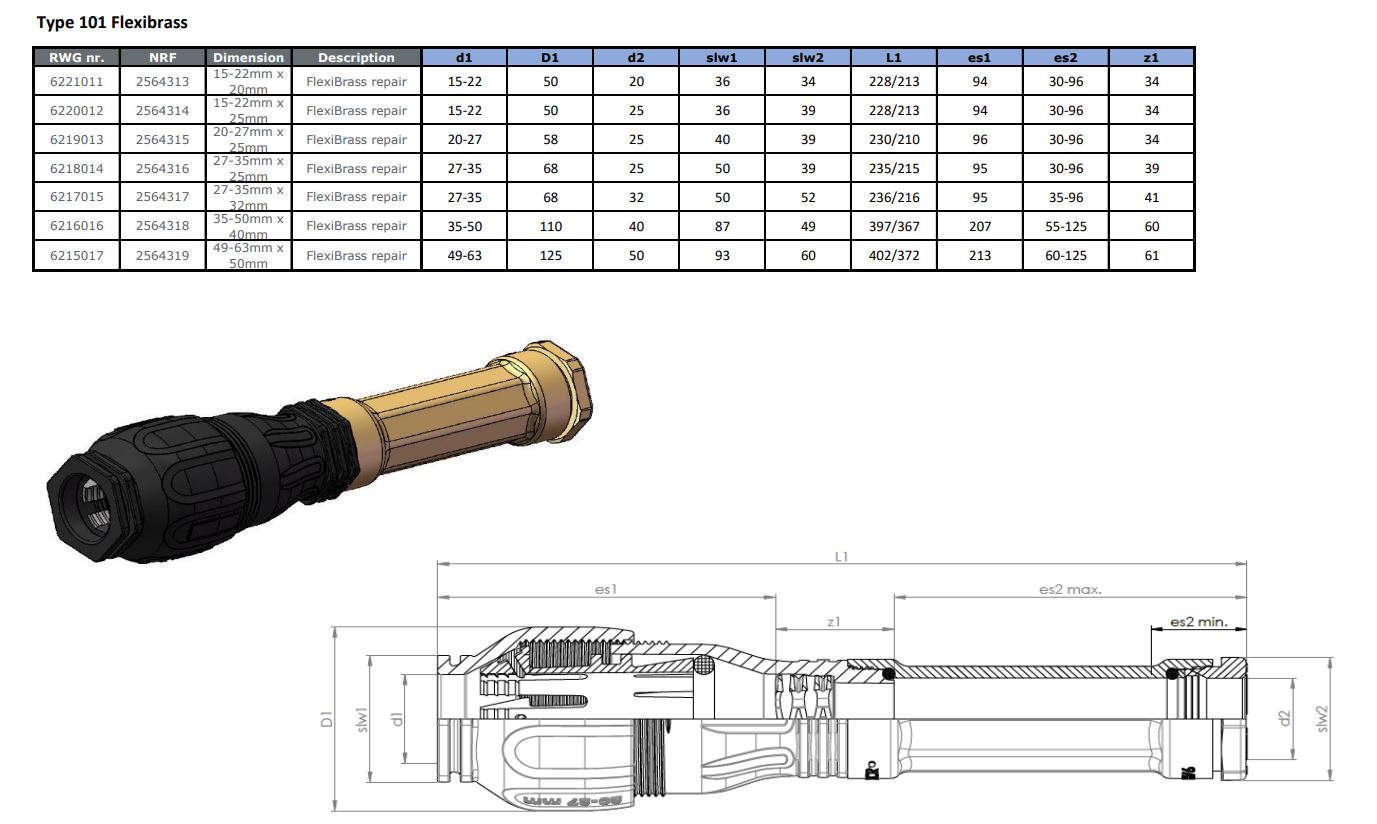Select slw1 value 87
The width and height of the screenshot is (1377, 824).
[x=722, y=227]
